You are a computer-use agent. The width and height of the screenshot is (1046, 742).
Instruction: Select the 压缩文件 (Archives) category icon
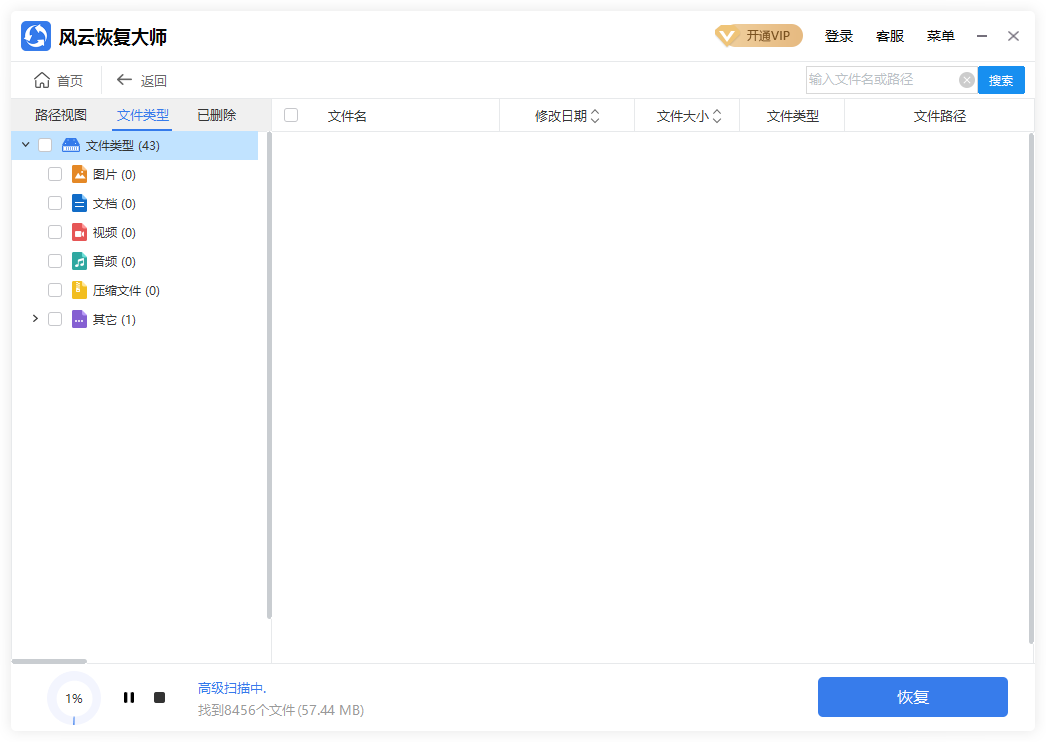80,289
